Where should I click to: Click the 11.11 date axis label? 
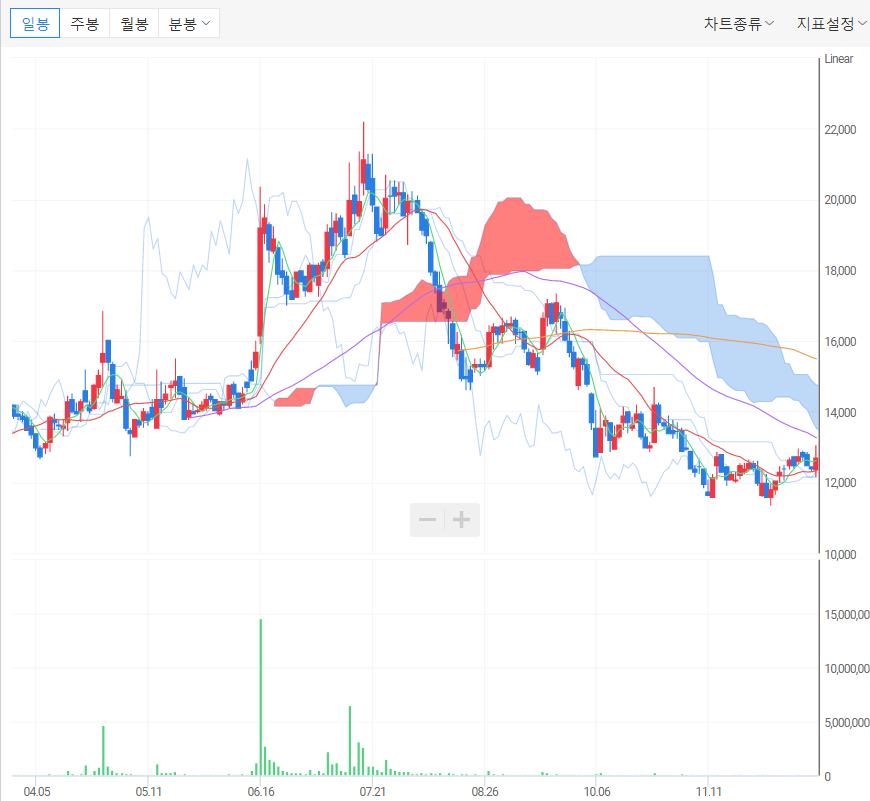pos(709,791)
